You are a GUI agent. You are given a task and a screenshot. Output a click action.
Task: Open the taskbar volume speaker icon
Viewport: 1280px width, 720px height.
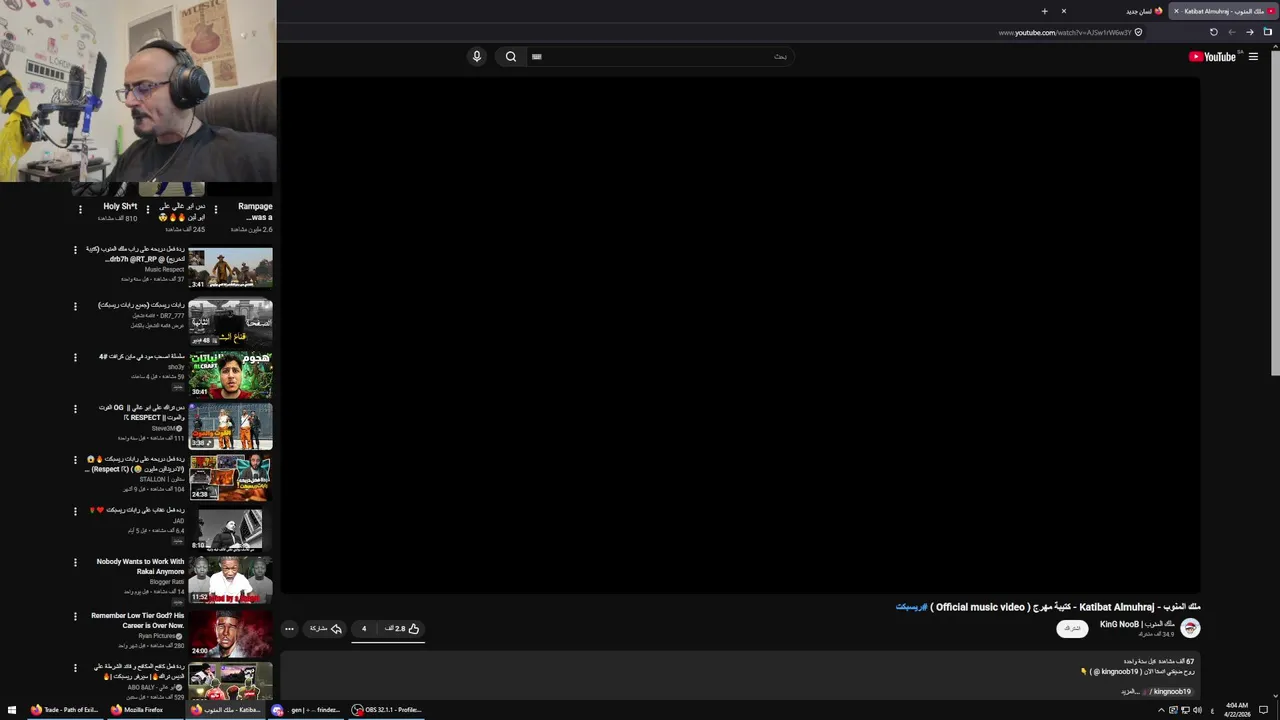1197,710
